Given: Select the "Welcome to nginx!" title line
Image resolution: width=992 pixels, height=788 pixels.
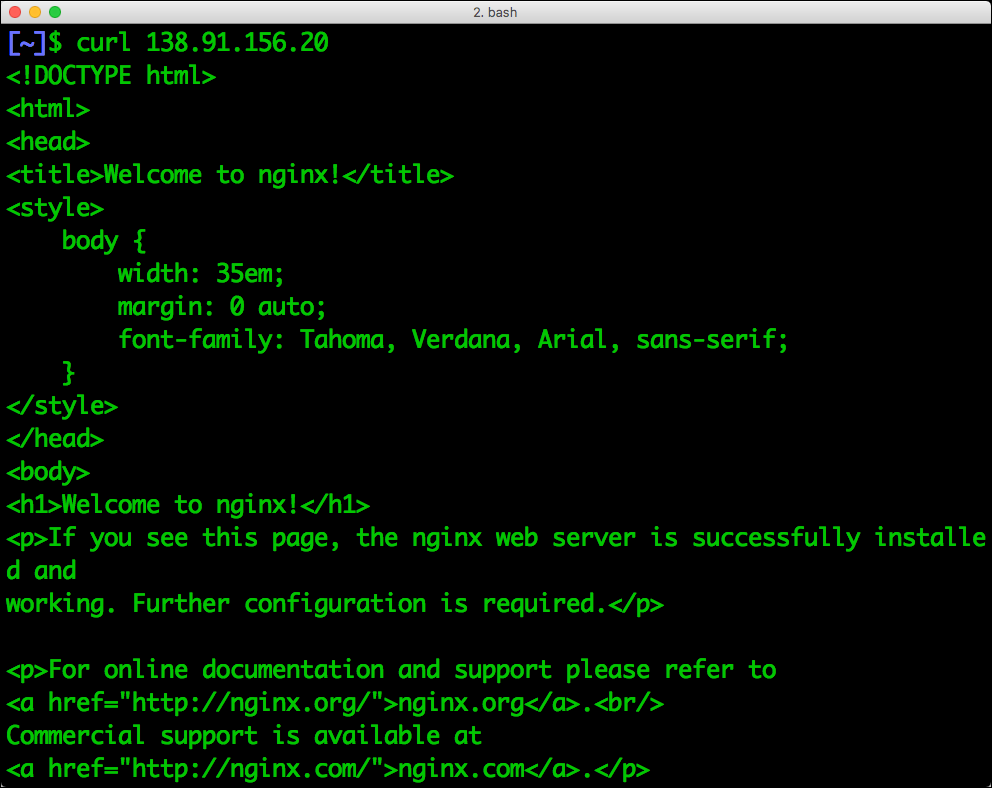Looking at the screenshot, I should pos(228,174).
